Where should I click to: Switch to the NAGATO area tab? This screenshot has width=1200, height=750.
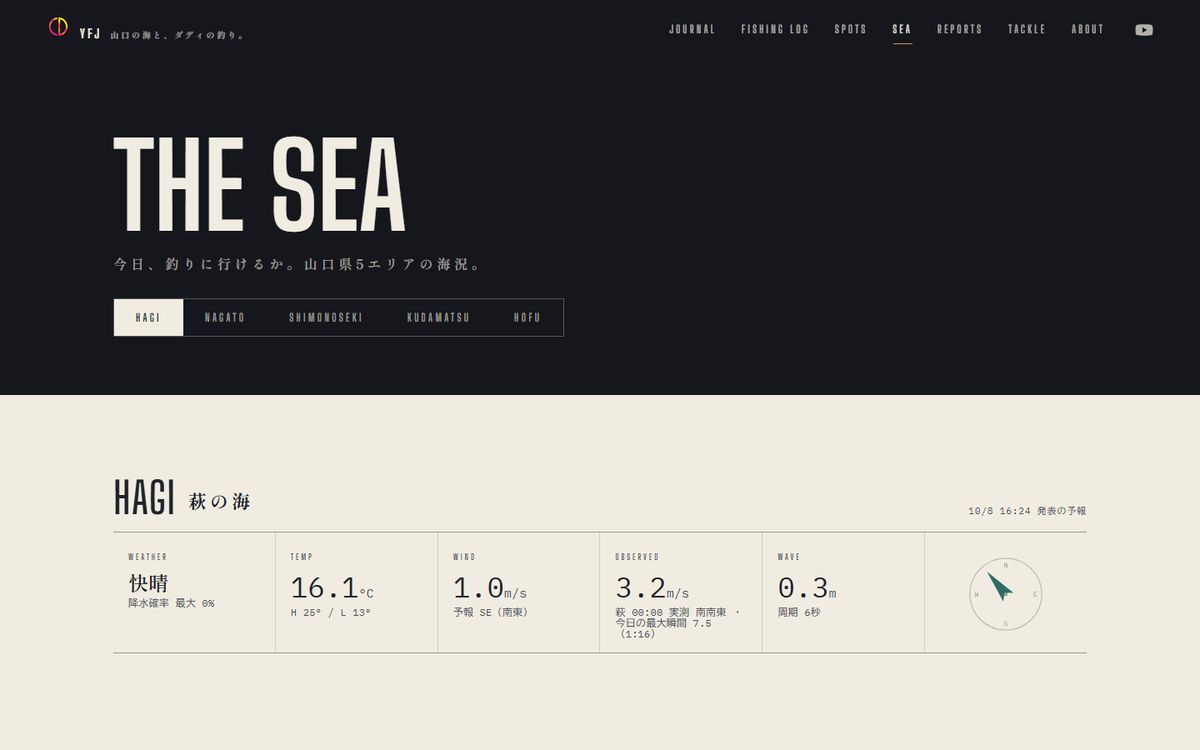tap(225, 317)
